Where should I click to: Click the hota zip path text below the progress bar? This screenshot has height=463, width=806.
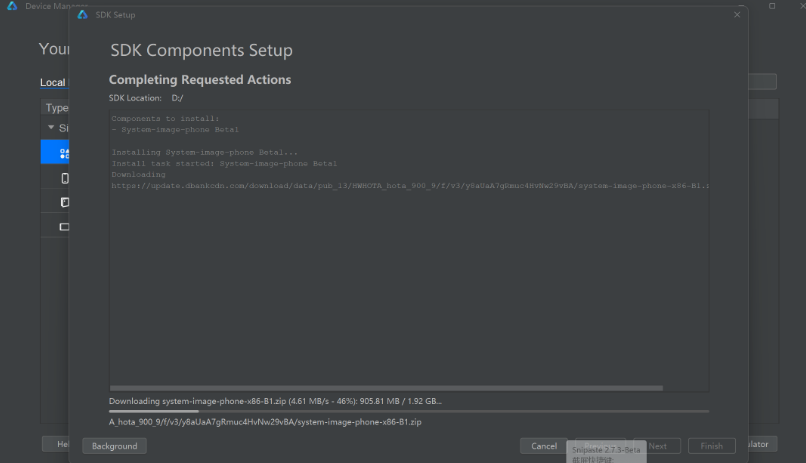[x=265, y=422]
